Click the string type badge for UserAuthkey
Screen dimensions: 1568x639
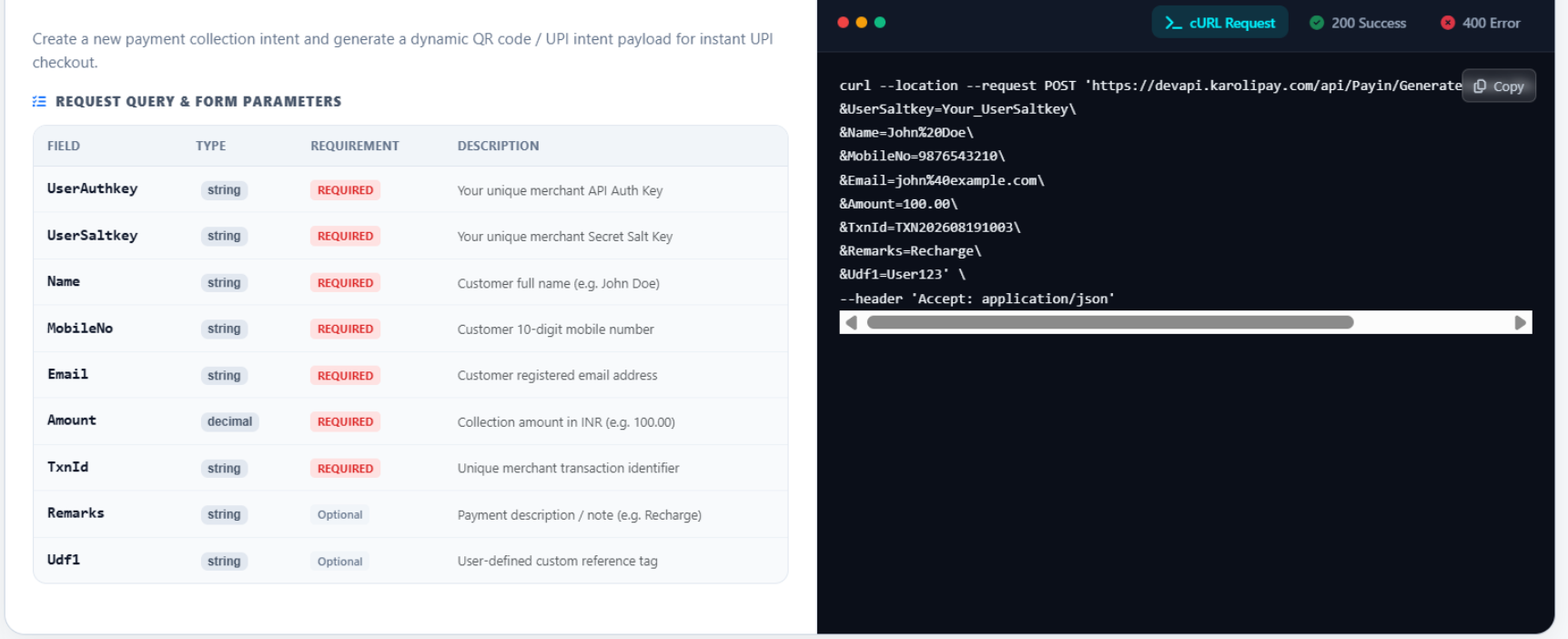(x=224, y=190)
